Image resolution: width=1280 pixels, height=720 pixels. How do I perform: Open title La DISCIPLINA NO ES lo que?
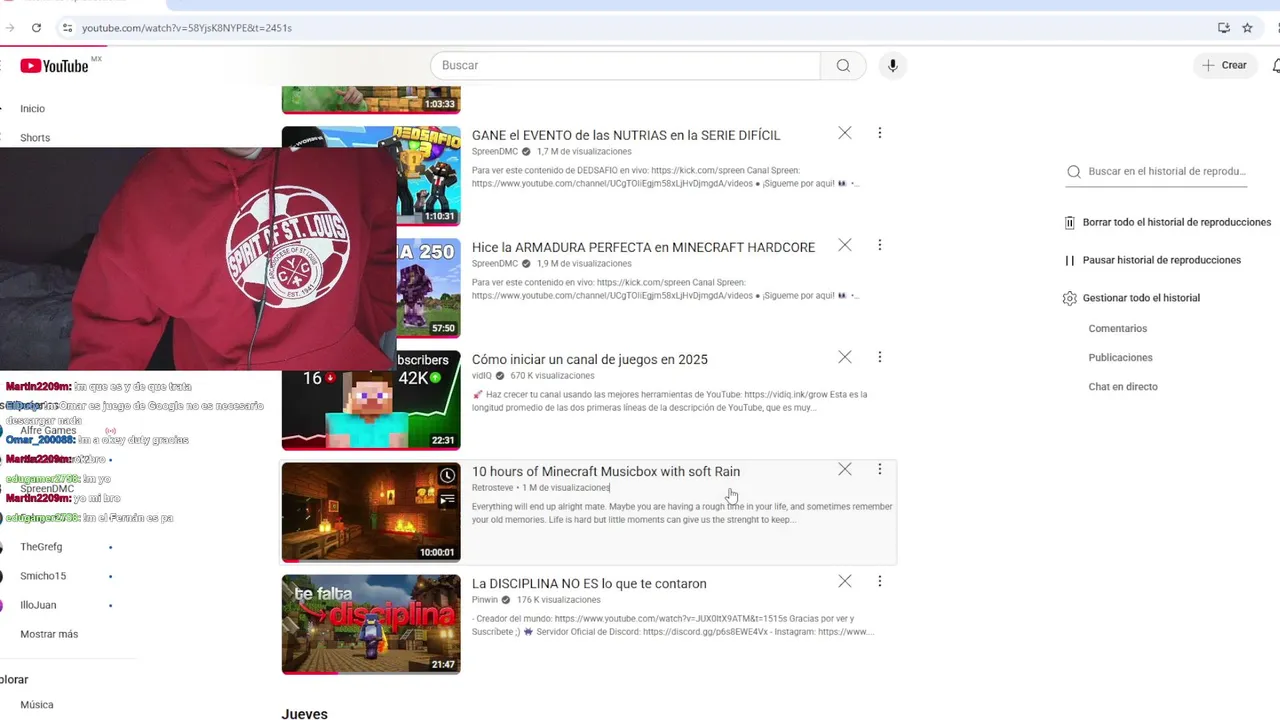pyautogui.click(x=589, y=583)
